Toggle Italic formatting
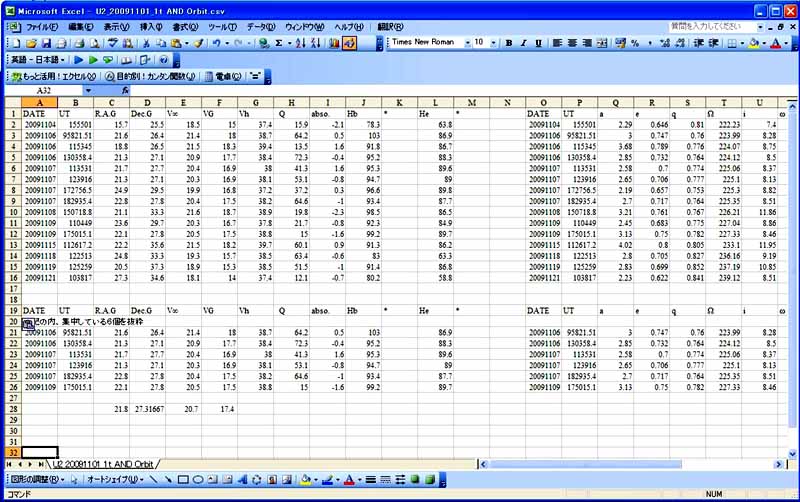800x502 pixels. (x=523, y=43)
